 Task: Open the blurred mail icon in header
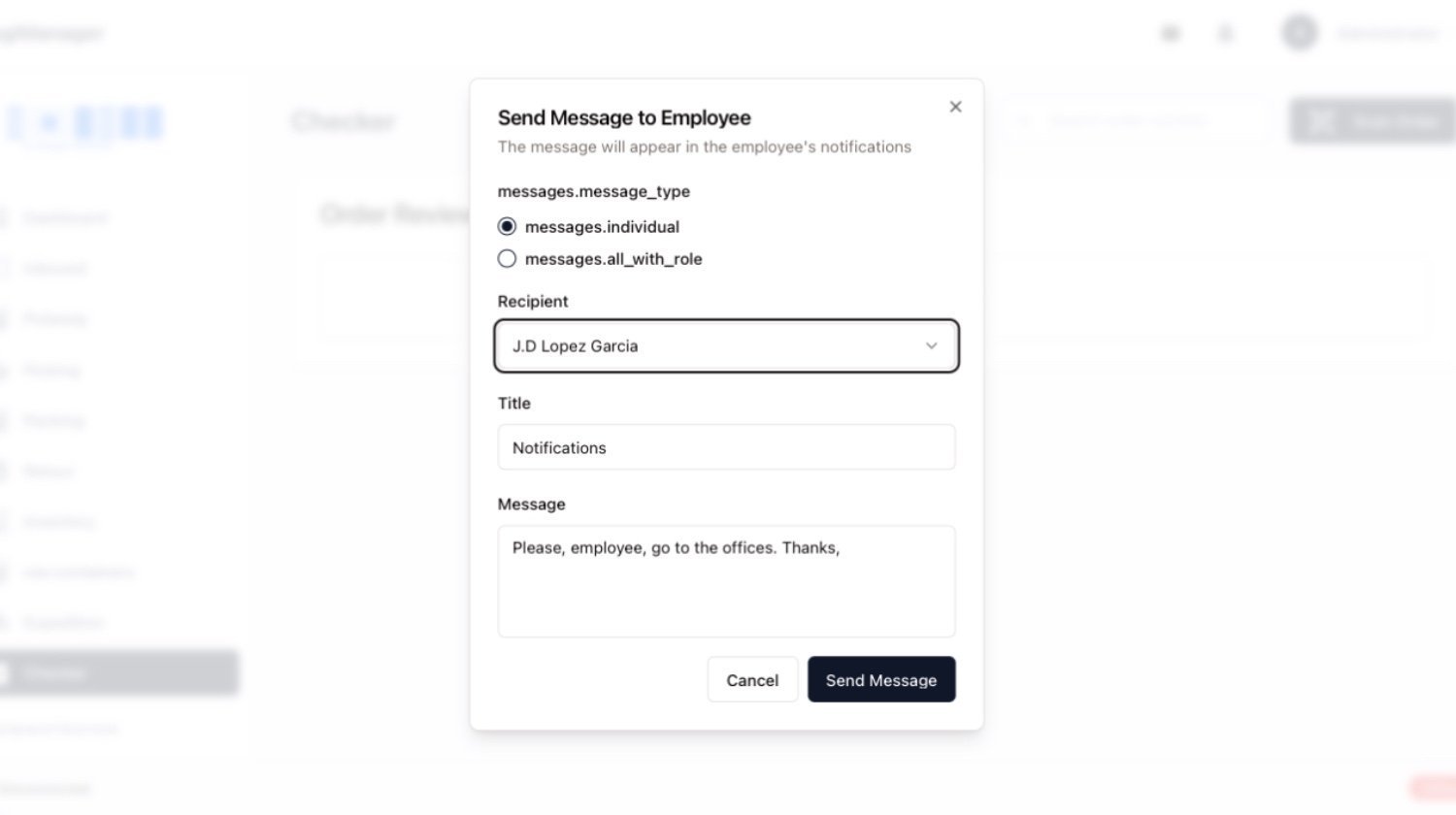tap(1171, 34)
